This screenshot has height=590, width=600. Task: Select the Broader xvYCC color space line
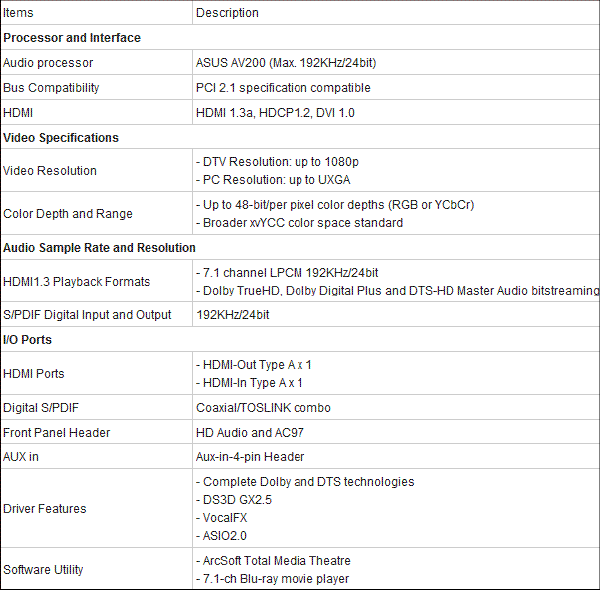pos(299,222)
